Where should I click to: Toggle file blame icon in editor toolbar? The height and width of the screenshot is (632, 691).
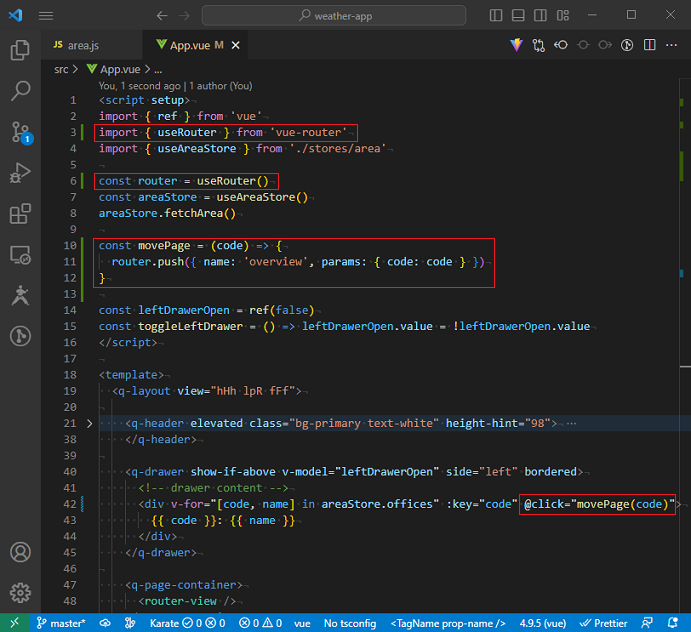click(627, 45)
